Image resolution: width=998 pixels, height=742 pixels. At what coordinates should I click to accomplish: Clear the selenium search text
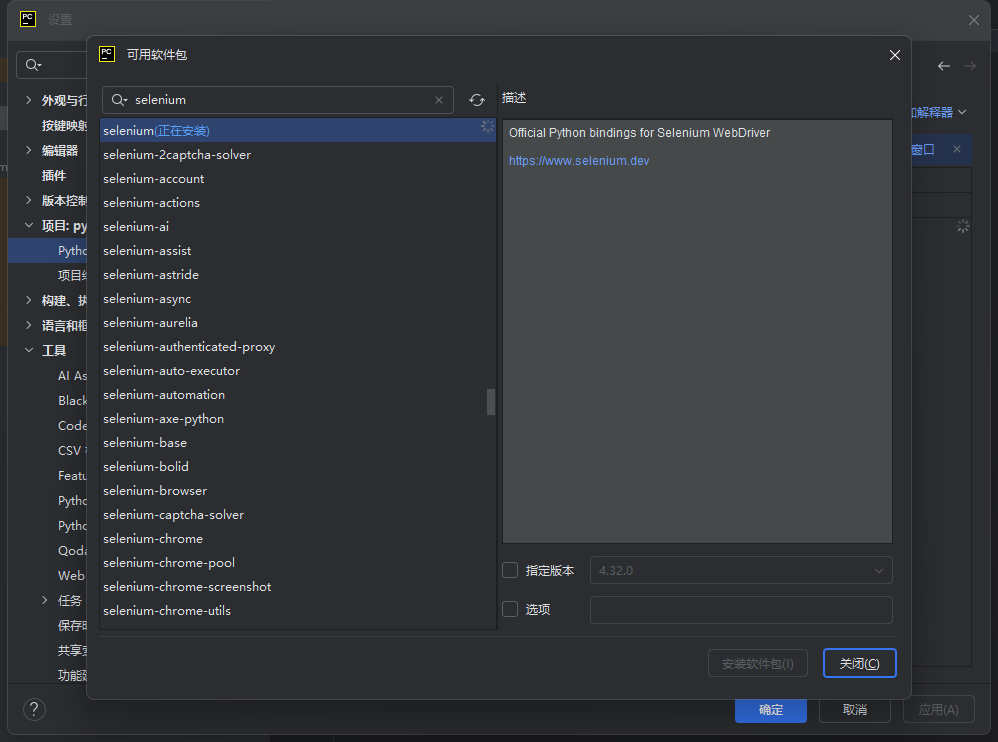point(439,100)
